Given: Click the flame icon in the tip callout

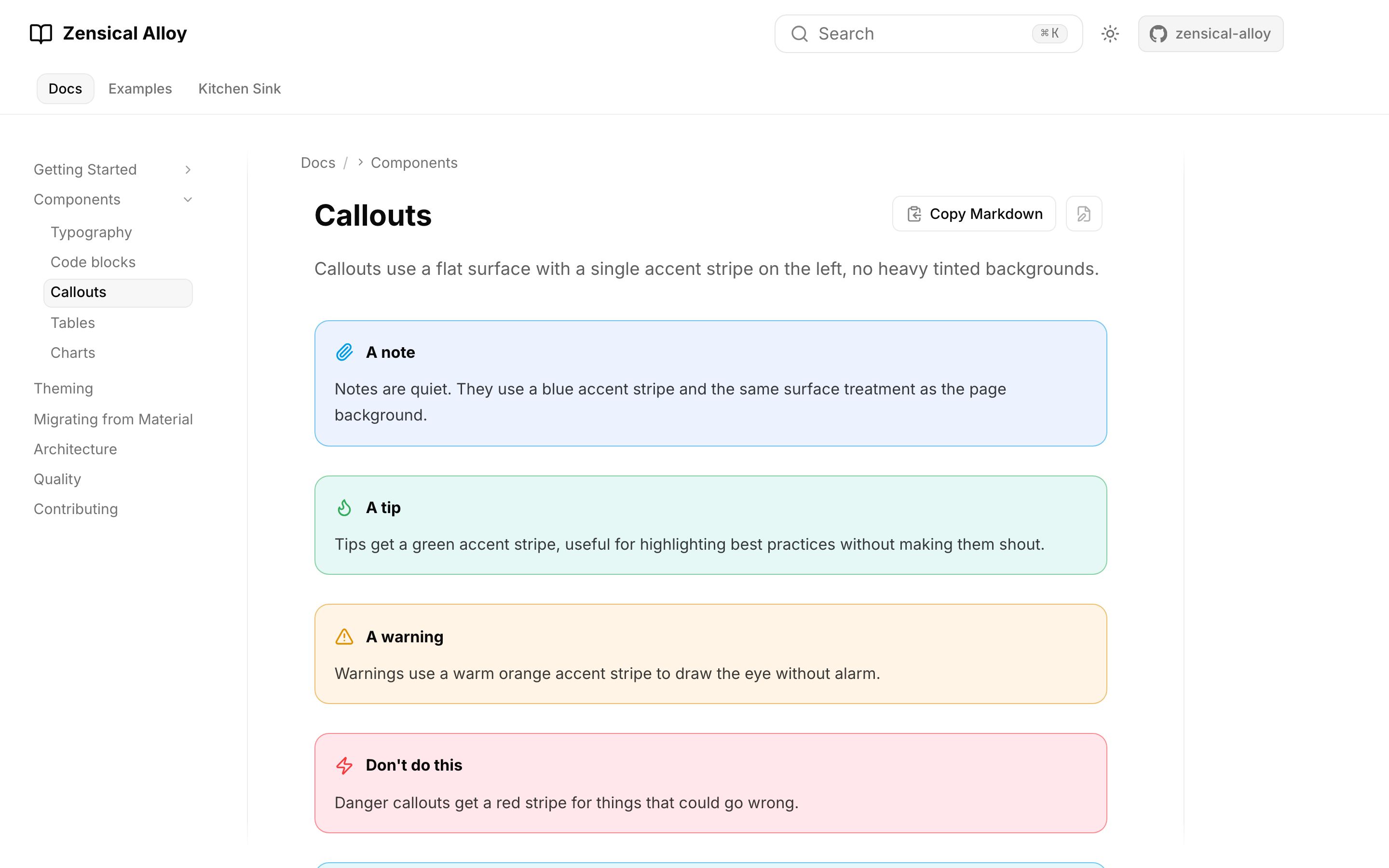Looking at the screenshot, I should 344,507.
